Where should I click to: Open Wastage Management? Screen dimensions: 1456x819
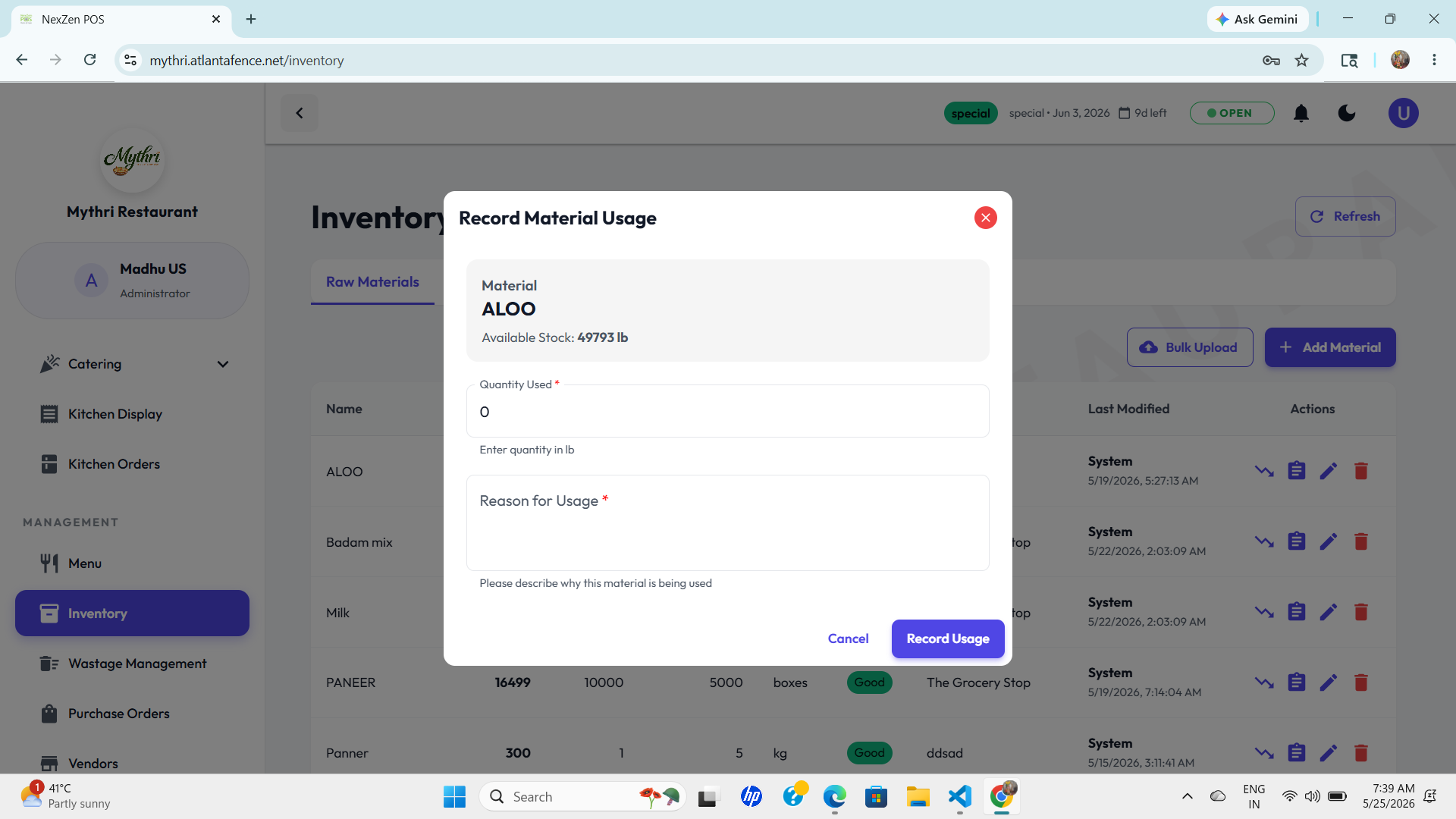click(133, 664)
